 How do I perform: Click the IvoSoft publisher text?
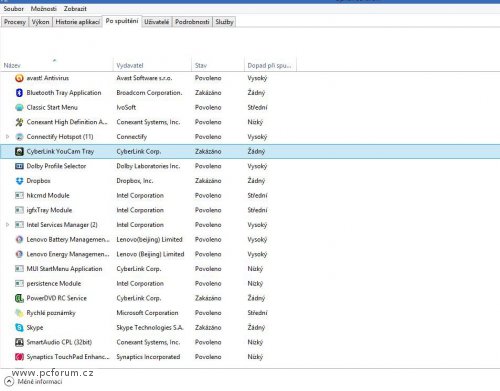click(126, 107)
